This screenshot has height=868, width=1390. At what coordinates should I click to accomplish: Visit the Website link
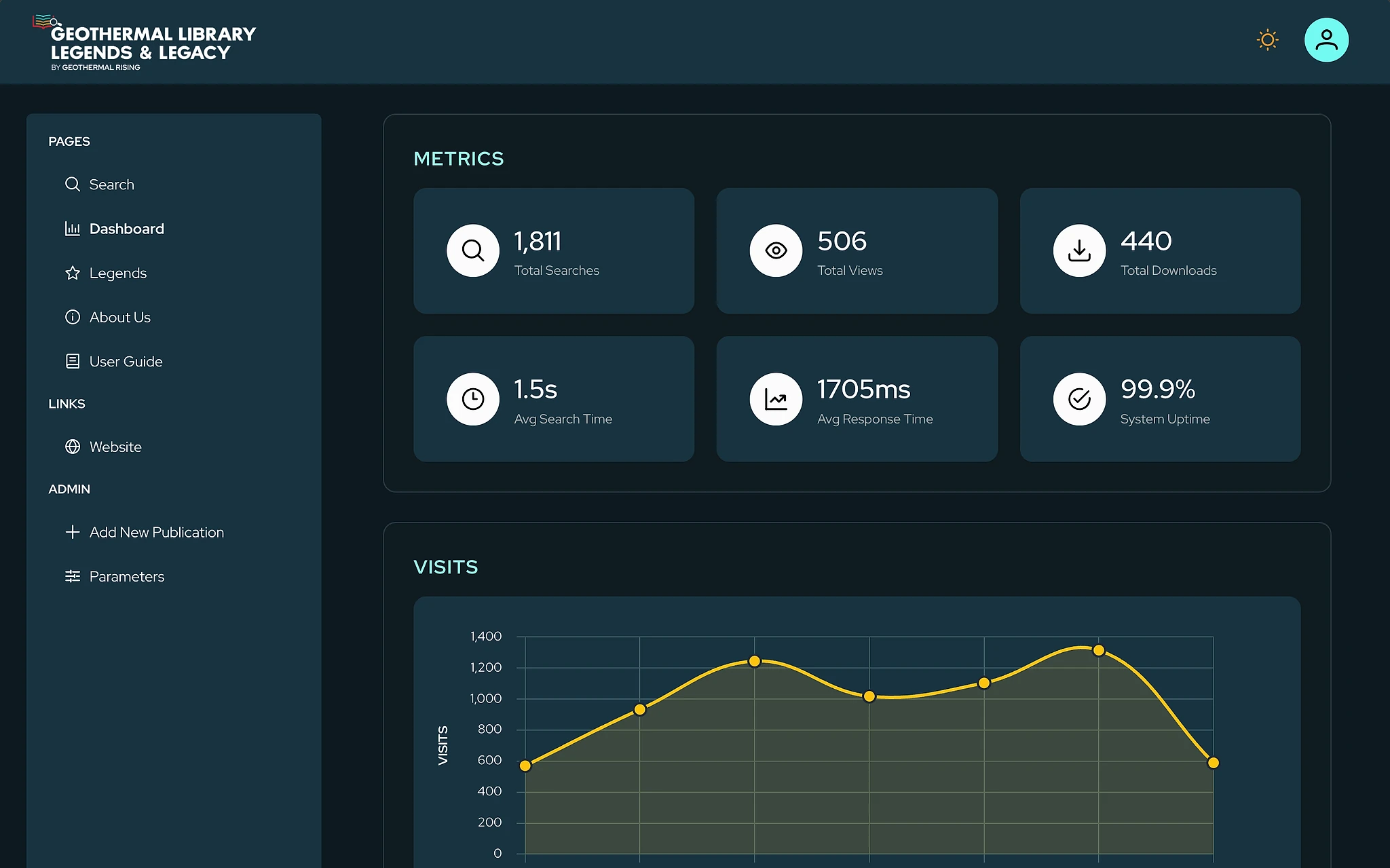115,447
